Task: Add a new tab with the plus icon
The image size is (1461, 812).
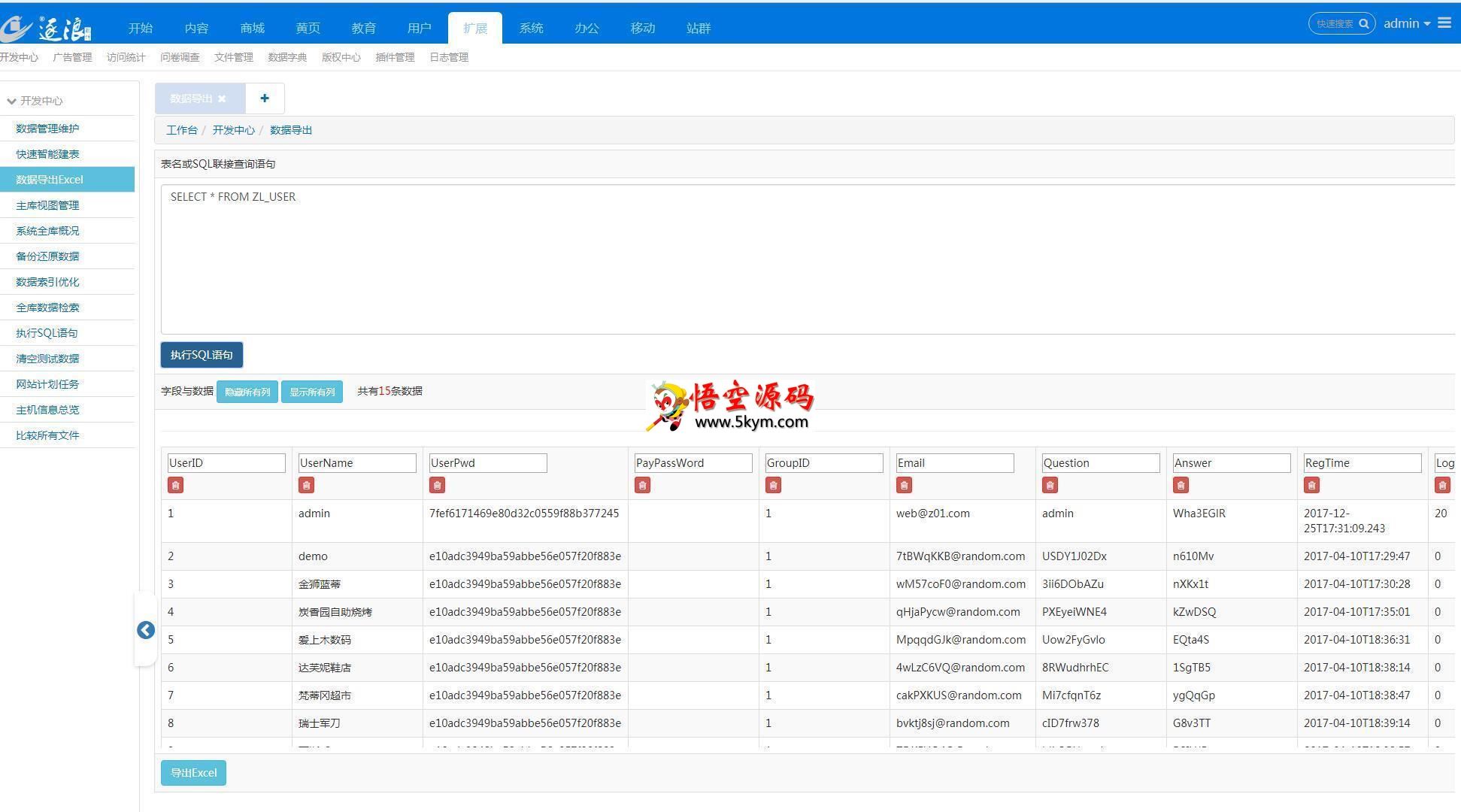Action: pos(265,98)
